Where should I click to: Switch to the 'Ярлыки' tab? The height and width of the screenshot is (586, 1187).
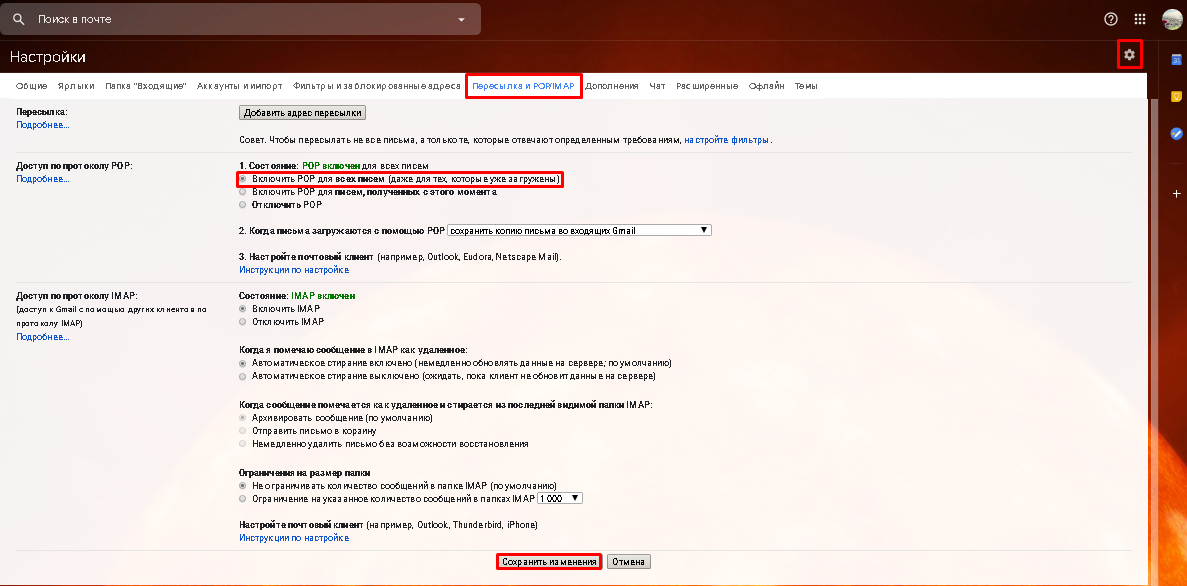76,86
